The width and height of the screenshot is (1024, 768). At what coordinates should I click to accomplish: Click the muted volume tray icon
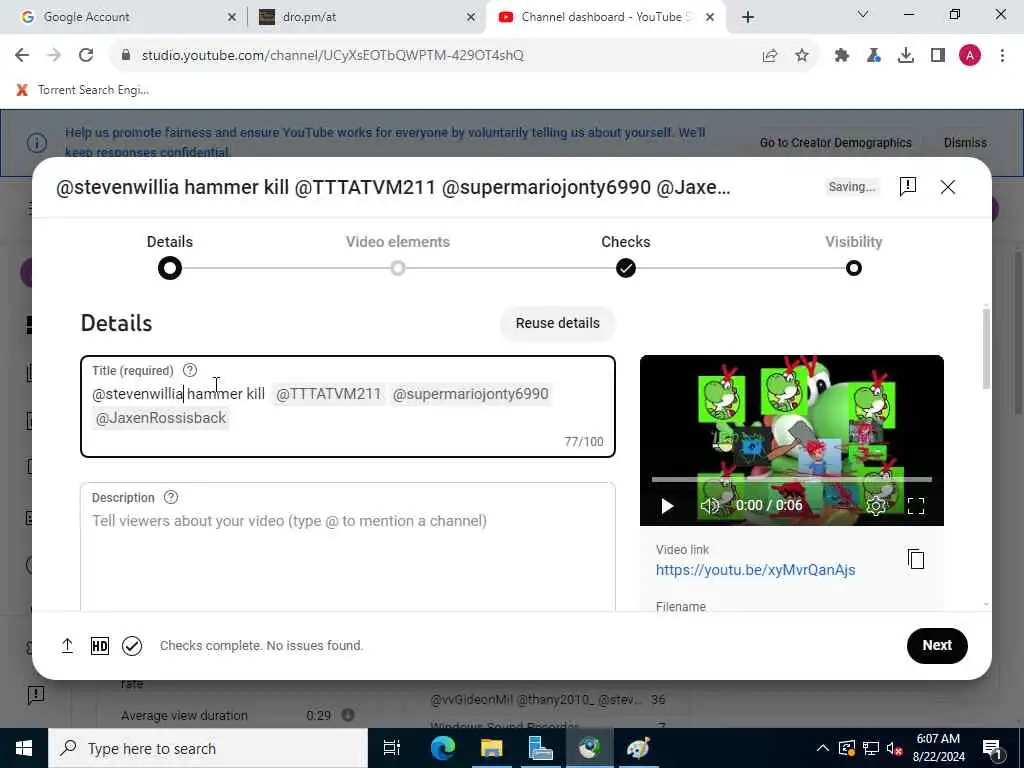click(894, 748)
